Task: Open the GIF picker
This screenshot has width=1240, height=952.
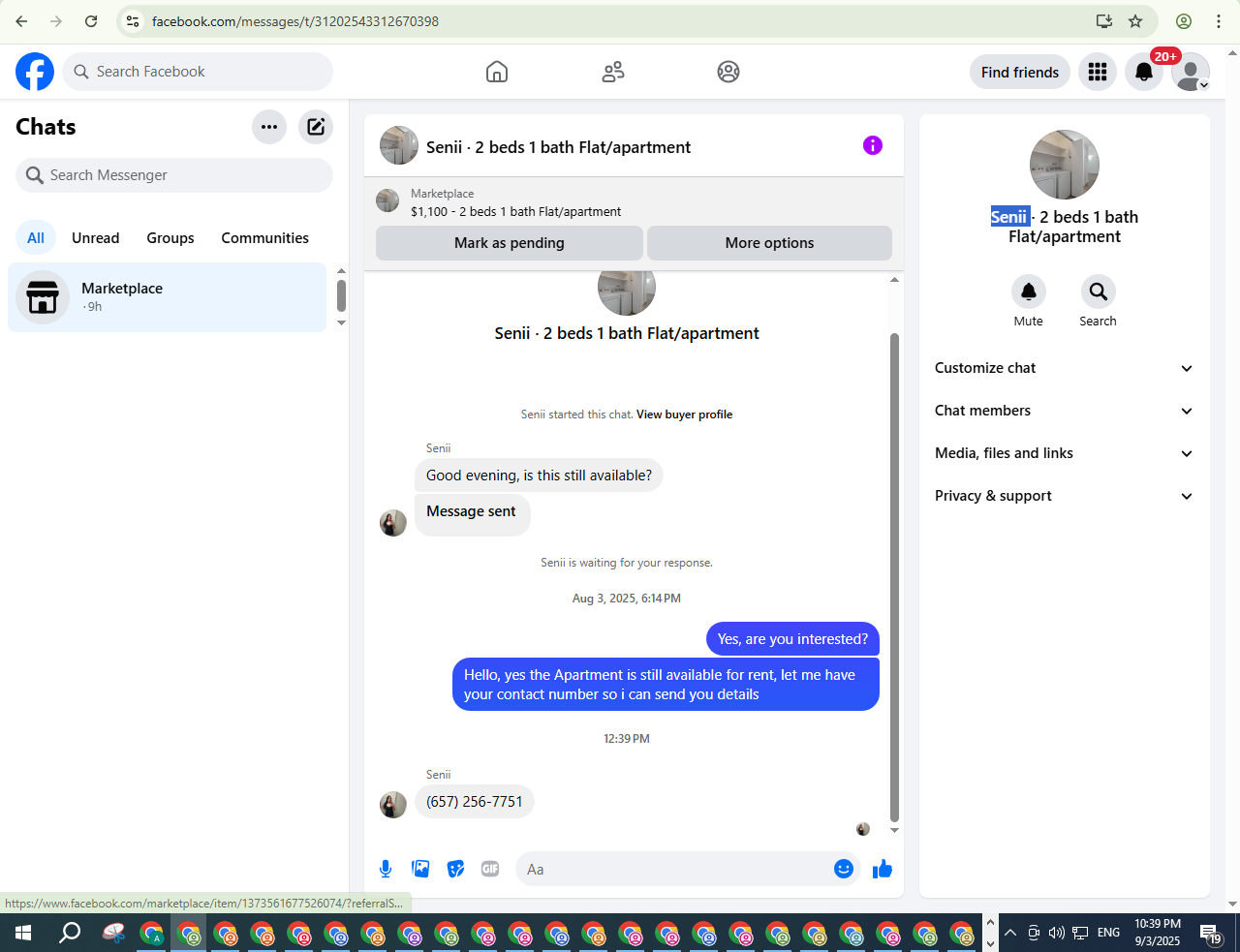Action: click(490, 869)
